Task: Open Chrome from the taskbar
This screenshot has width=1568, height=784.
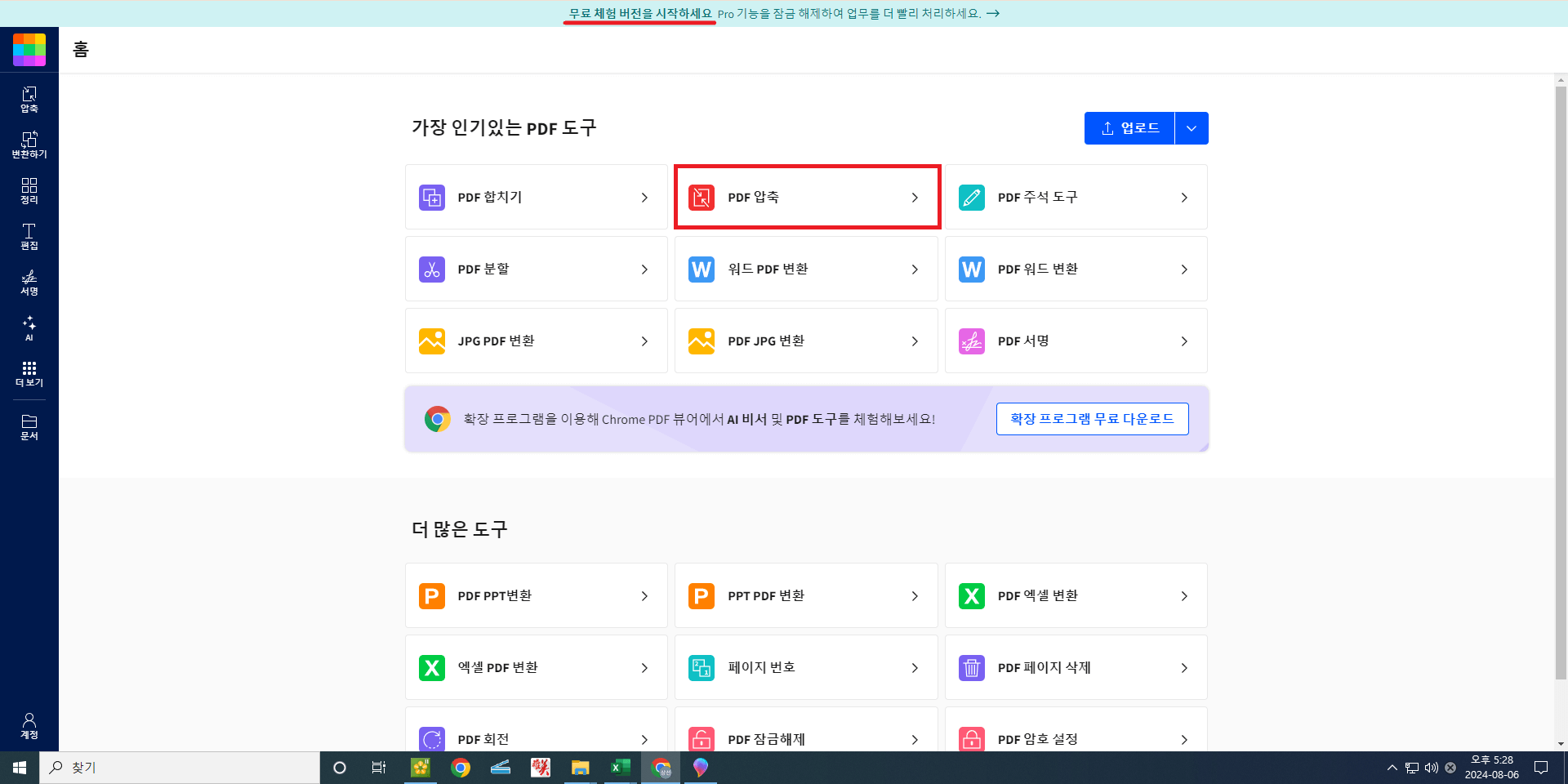Action: (x=460, y=767)
